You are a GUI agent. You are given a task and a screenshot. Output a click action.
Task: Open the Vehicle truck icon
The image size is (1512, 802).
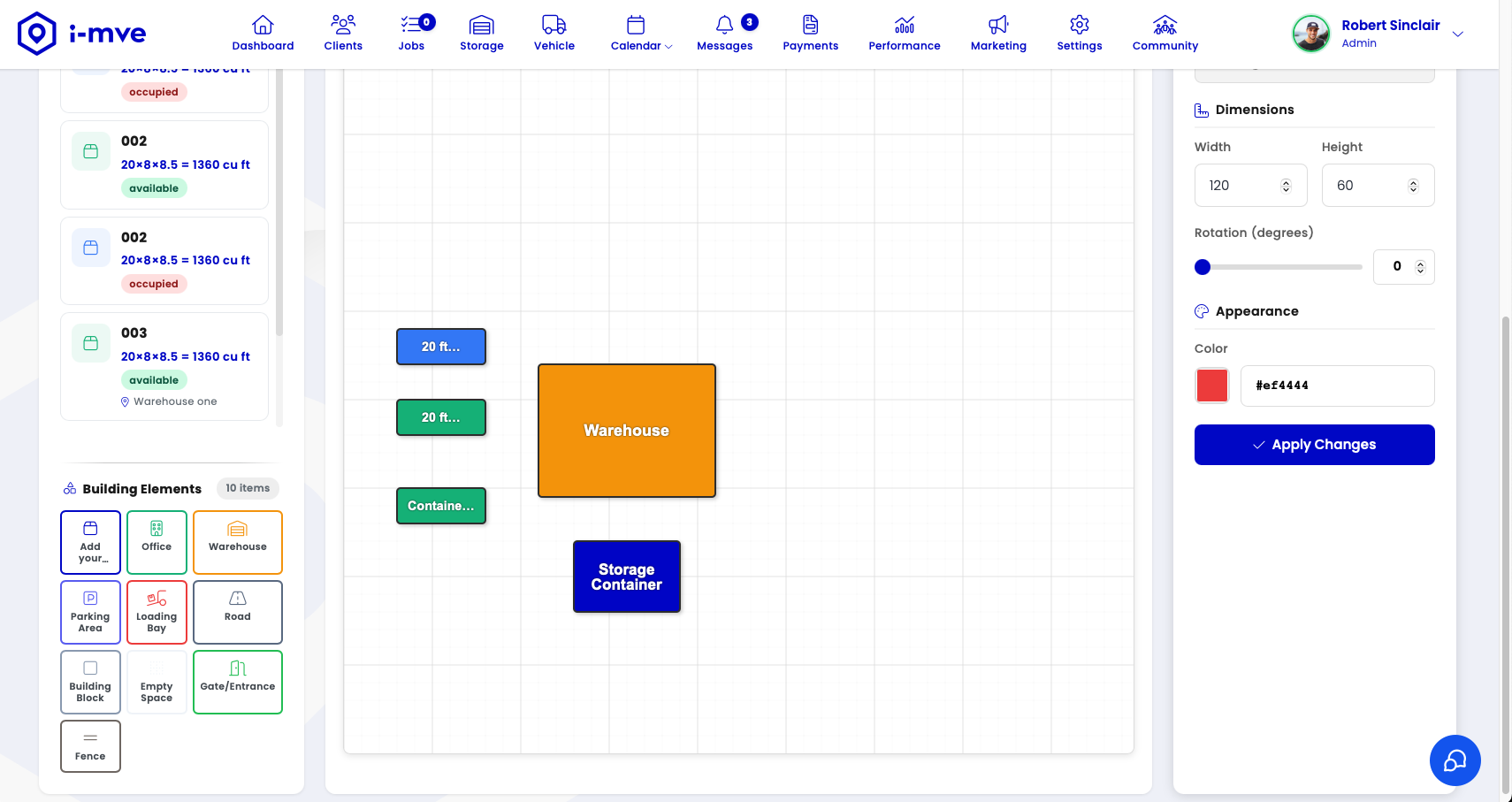click(554, 24)
